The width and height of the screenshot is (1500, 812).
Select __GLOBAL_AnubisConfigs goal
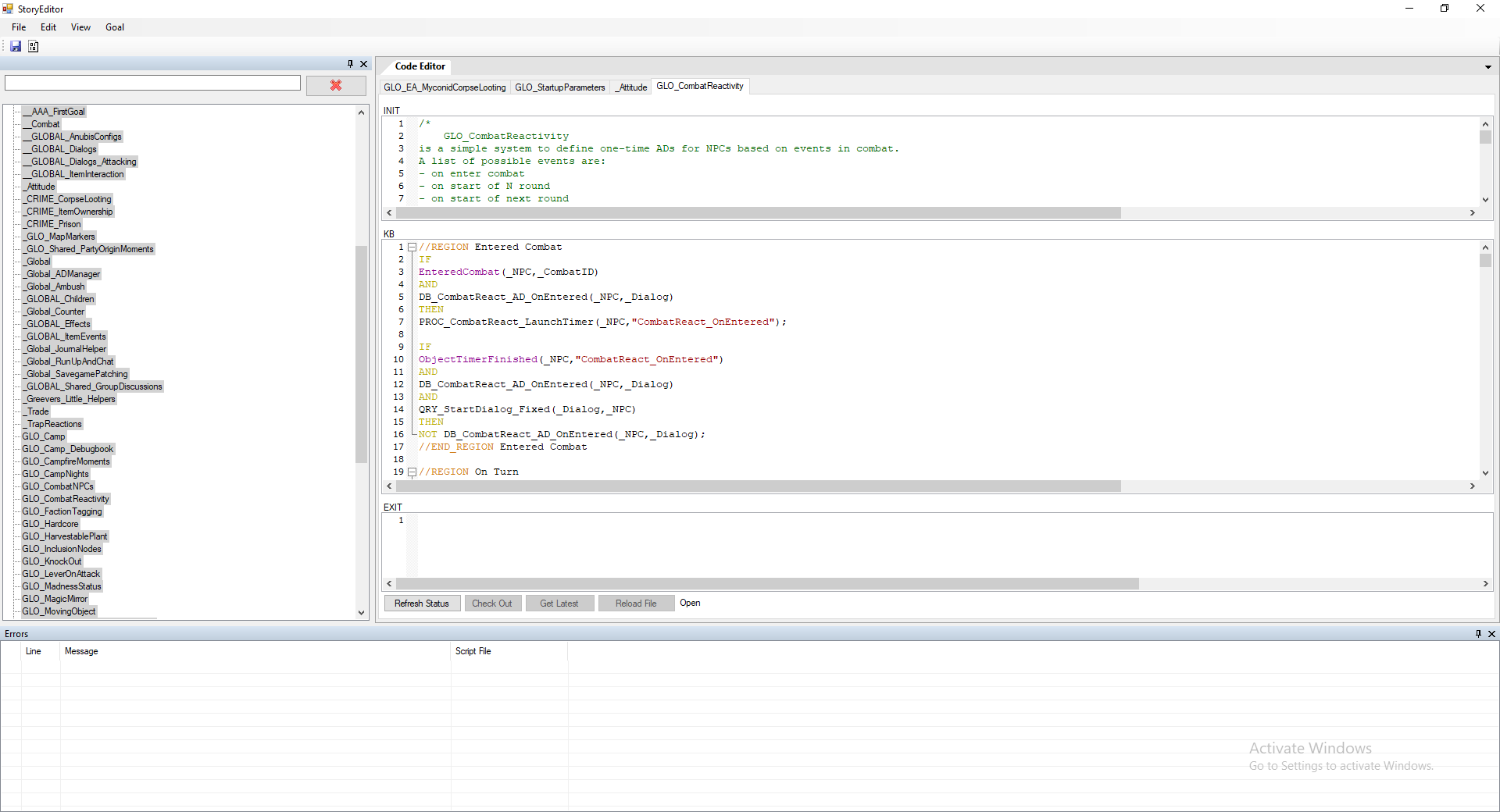click(72, 137)
